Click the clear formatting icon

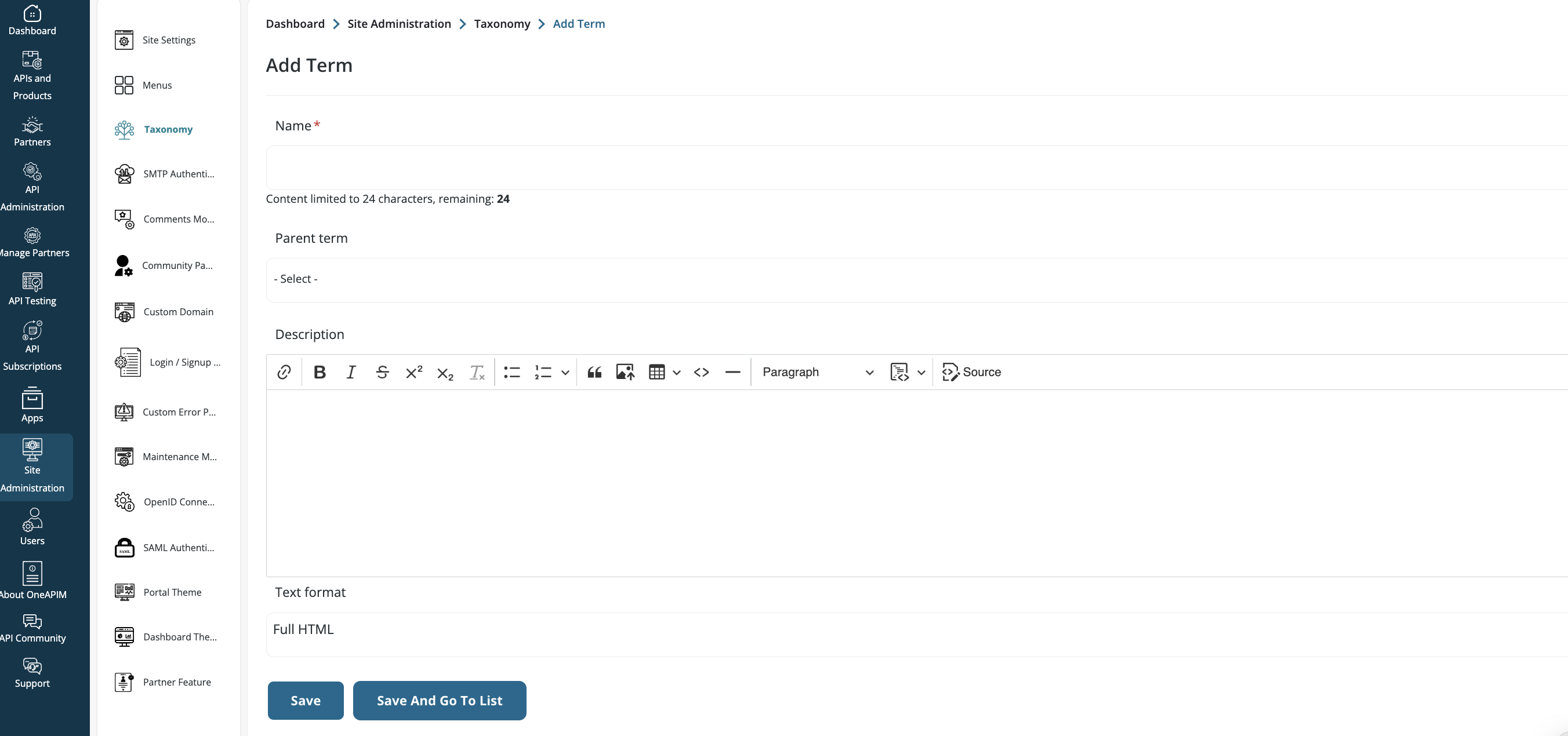477,372
